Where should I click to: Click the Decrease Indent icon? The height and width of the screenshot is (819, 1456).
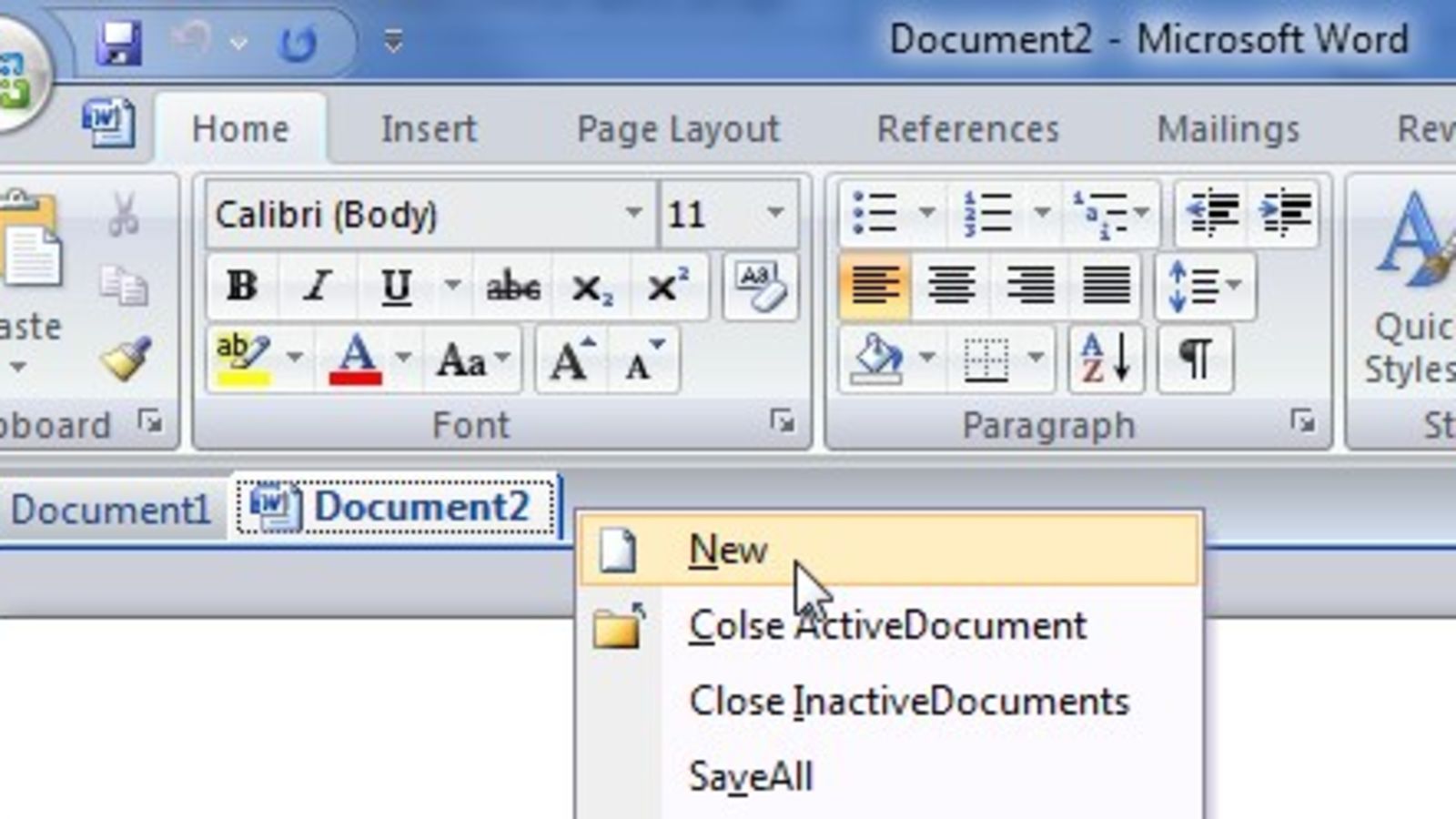[1212, 214]
